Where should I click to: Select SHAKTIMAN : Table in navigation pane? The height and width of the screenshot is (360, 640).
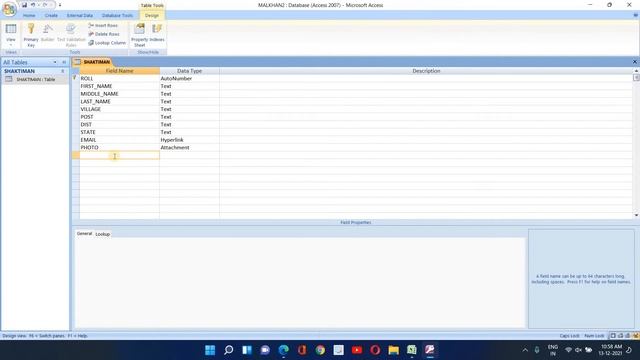pos(35,79)
